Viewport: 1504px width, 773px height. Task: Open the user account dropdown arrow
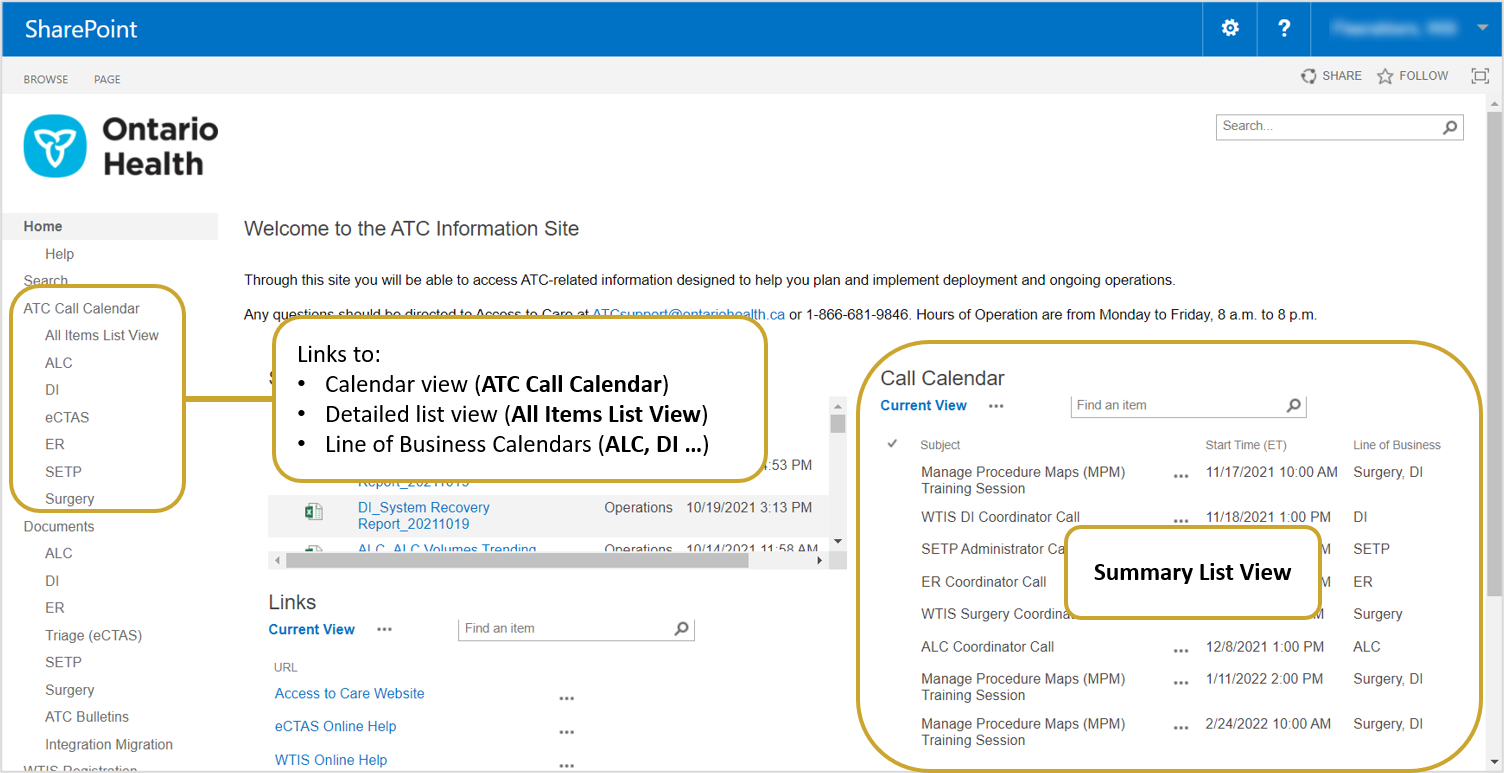point(1482,28)
